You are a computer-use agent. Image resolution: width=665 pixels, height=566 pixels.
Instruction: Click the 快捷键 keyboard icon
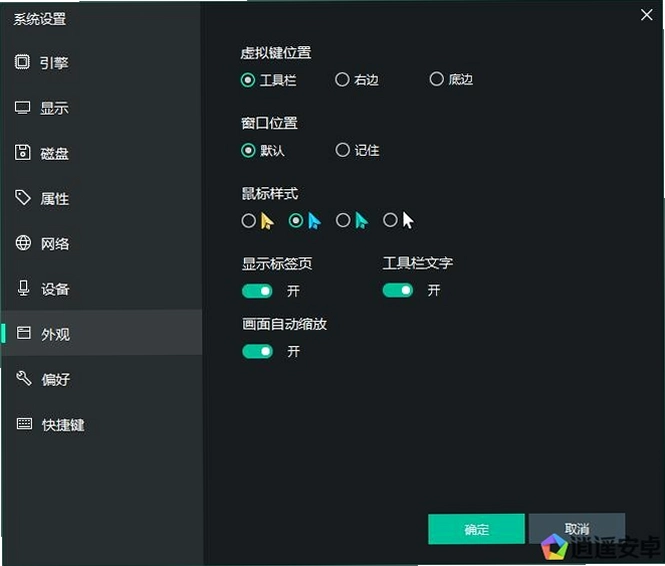[x=24, y=424]
